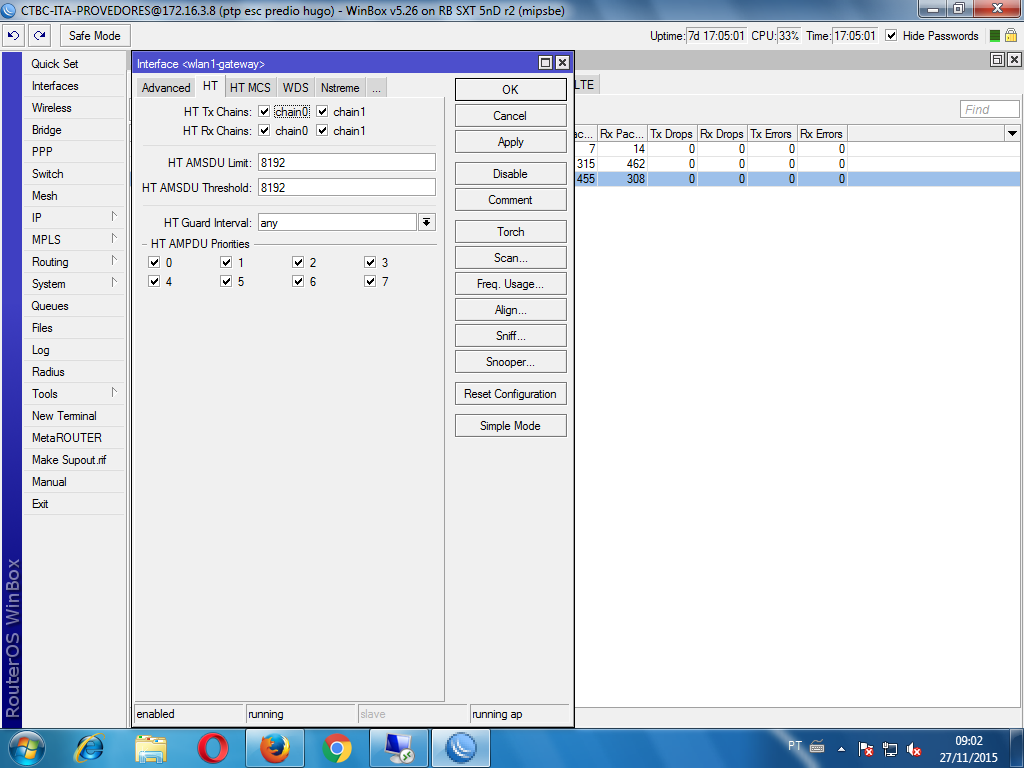Show hidden tray icons arrow
The width and height of the screenshot is (1024, 768).
[842, 749]
